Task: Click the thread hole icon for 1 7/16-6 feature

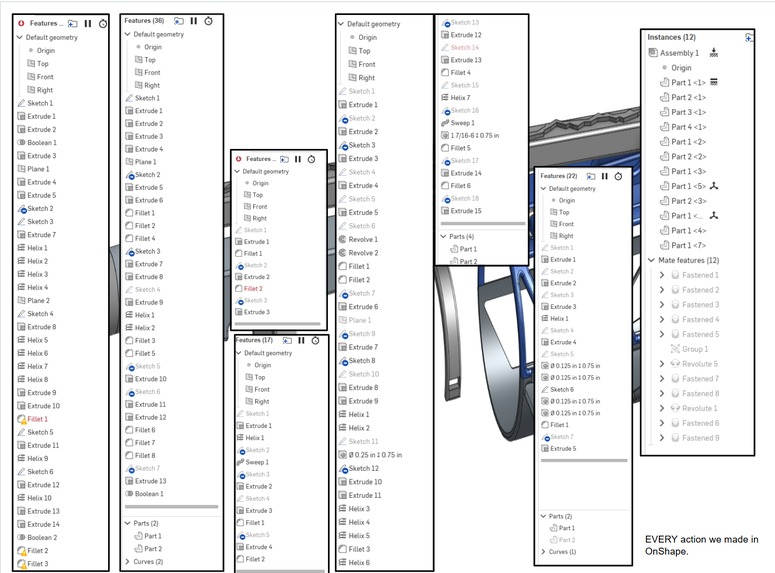Action: click(x=445, y=135)
